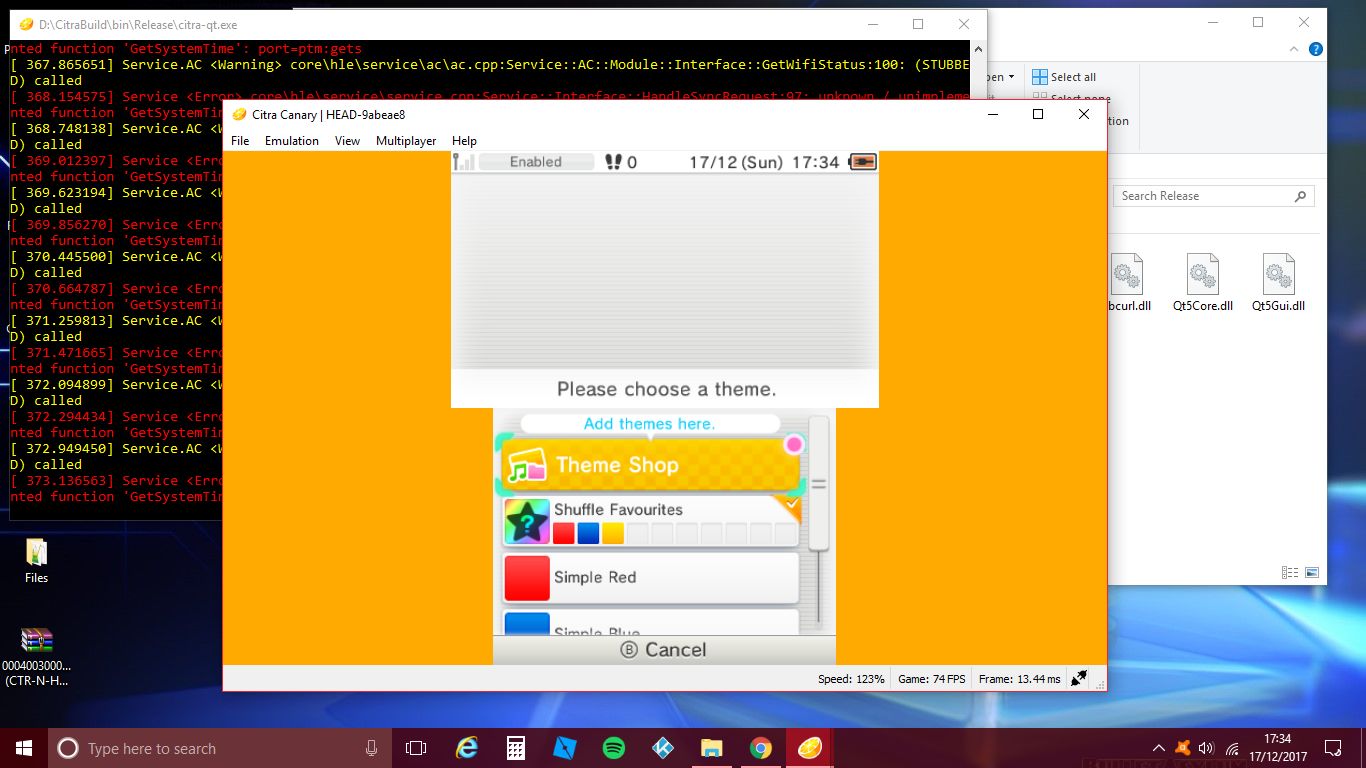Select the Simple Blue theme
The height and width of the screenshot is (768, 1366).
tap(650, 622)
